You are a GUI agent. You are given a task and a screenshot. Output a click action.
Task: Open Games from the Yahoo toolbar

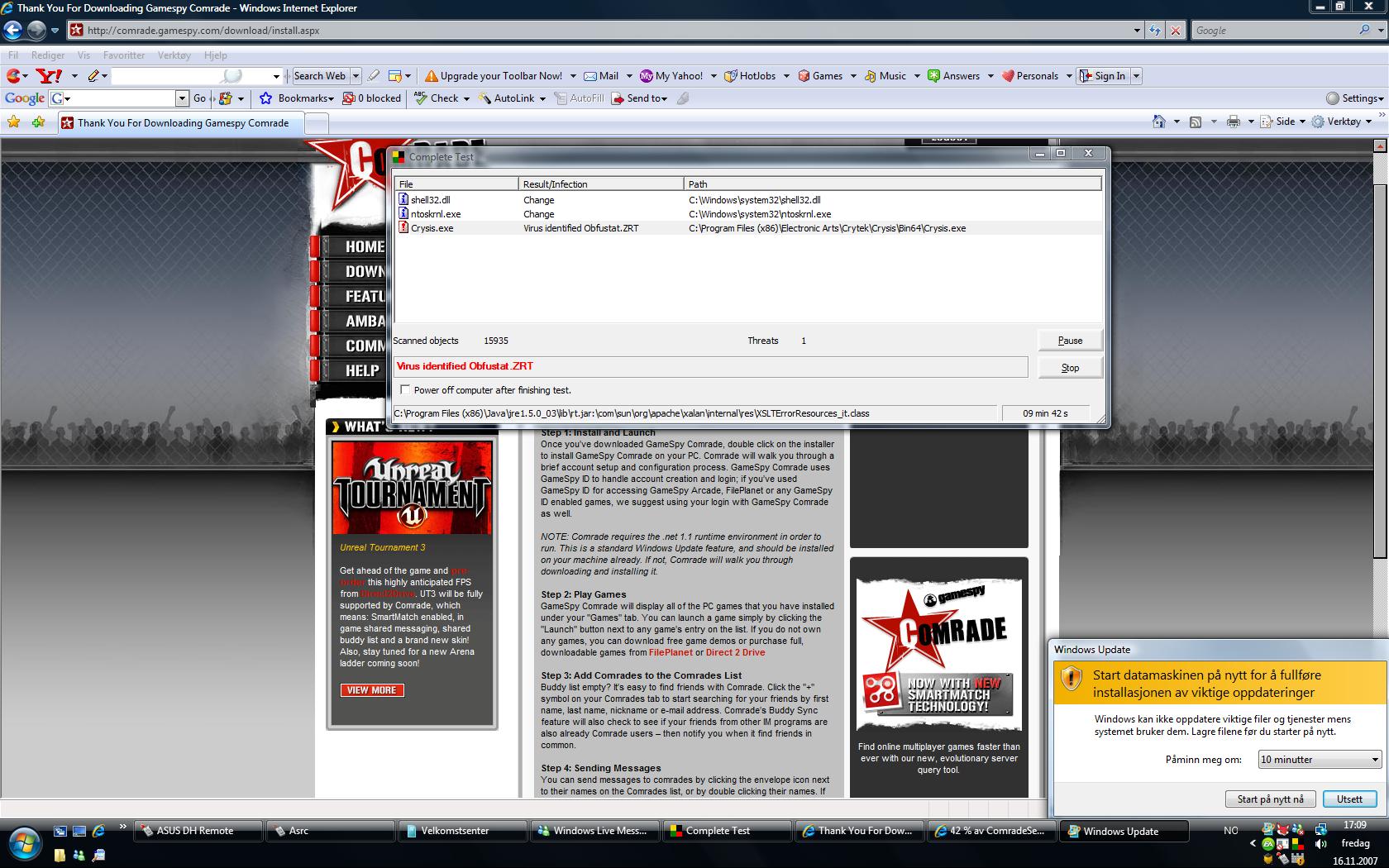(x=820, y=76)
